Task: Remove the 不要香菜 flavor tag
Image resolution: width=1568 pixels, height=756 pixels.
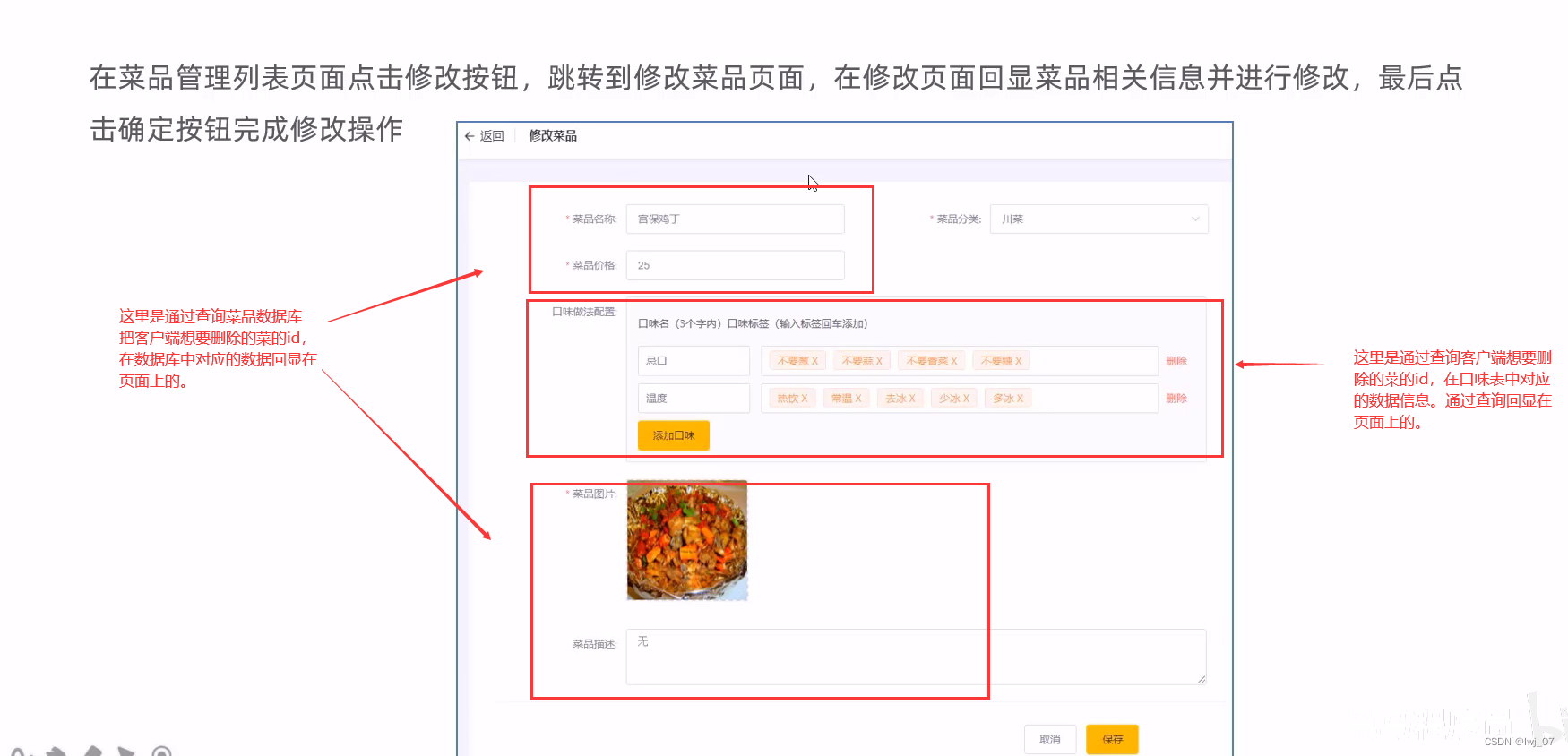Action: pyautogui.click(x=953, y=361)
